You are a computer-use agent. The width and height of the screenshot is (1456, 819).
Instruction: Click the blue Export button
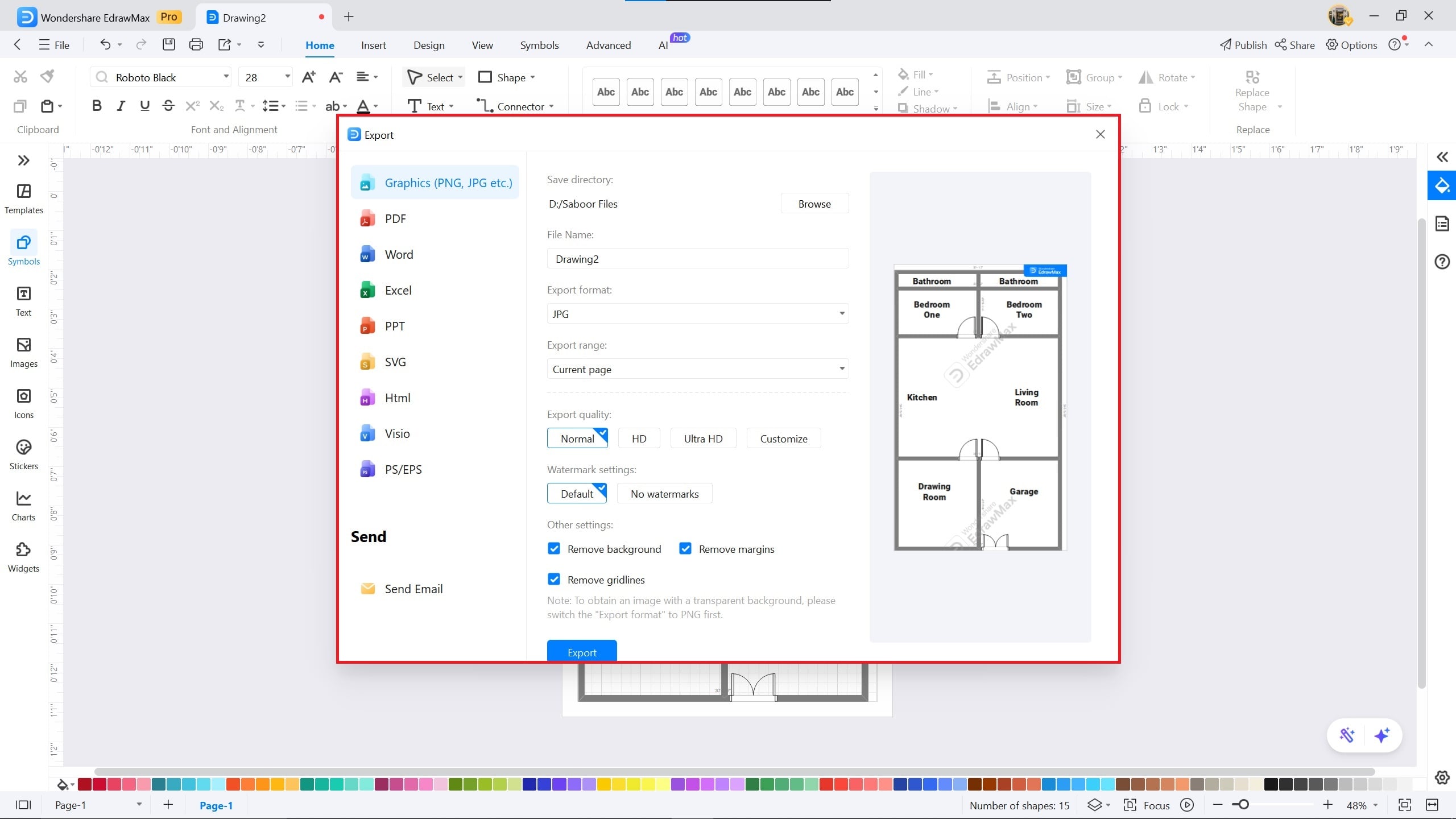[x=581, y=652]
